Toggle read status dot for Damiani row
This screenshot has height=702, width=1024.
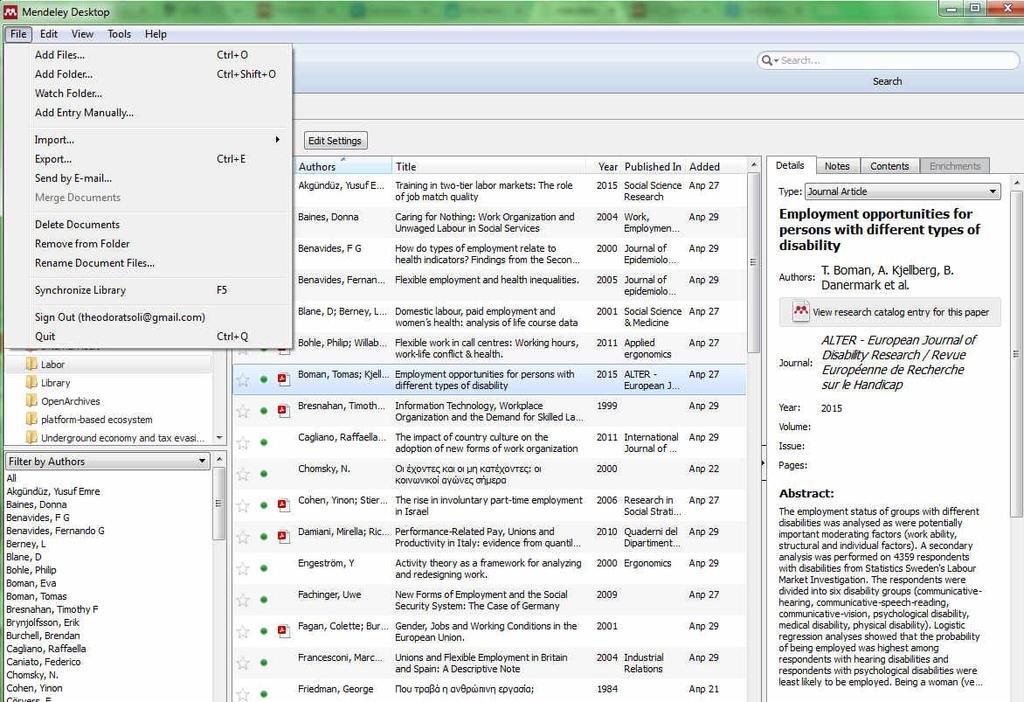click(x=264, y=537)
